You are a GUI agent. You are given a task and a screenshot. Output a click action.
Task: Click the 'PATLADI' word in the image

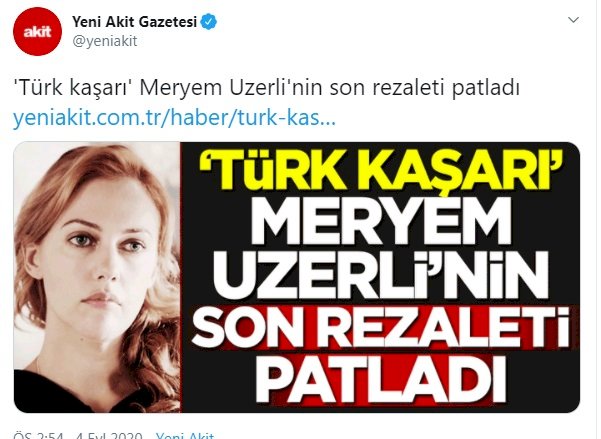[x=381, y=380]
